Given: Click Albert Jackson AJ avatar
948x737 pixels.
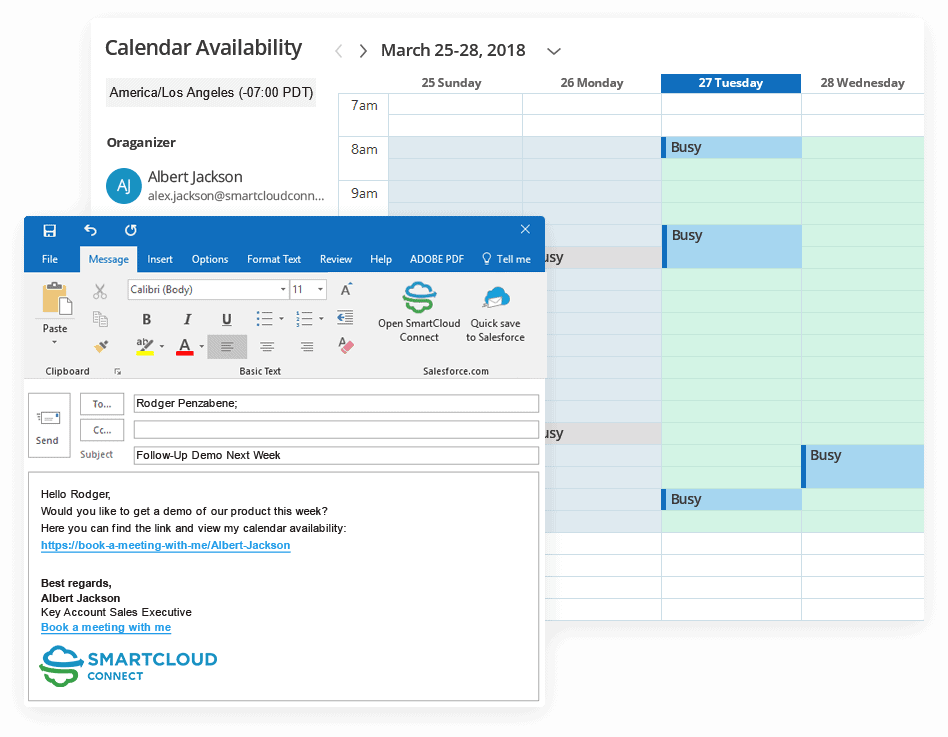Looking at the screenshot, I should (x=124, y=186).
